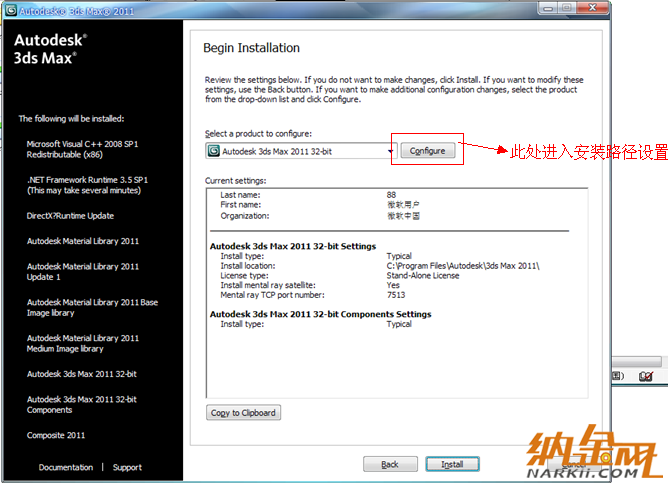Screen dimensions: 668x483
Task: Click the port number value 7513
Action: coord(396,295)
